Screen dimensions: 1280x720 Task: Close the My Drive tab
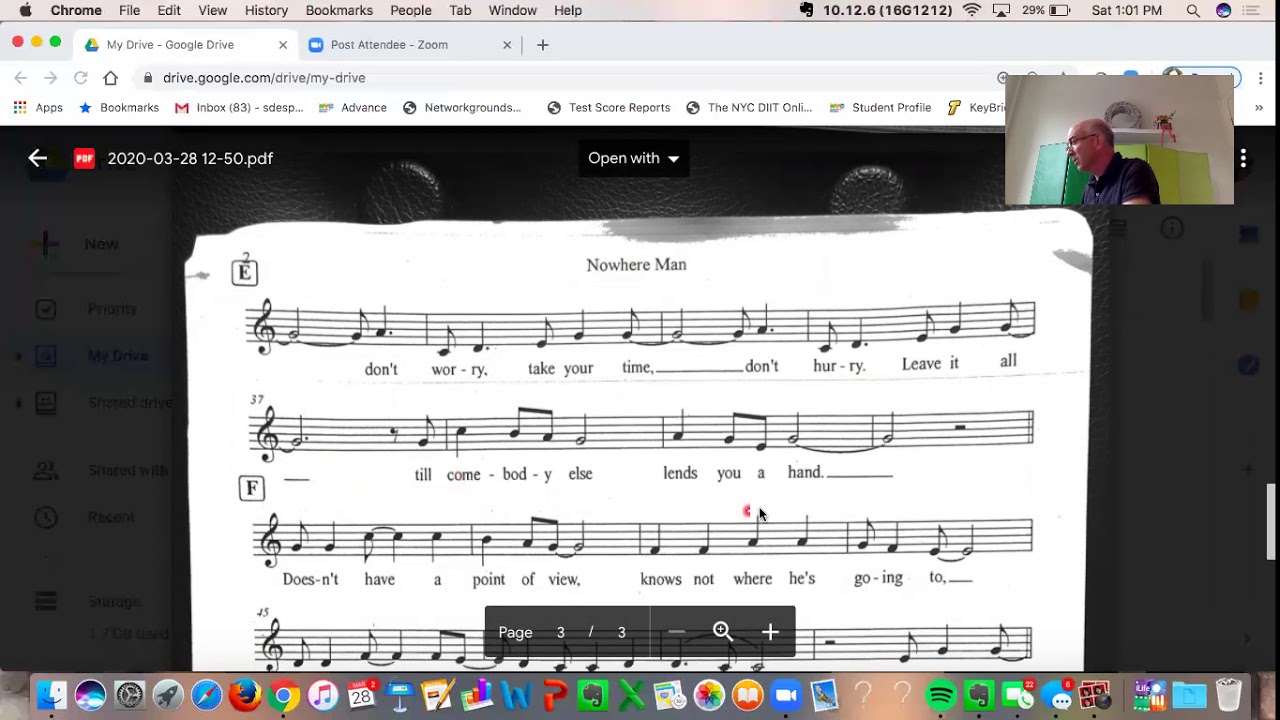click(282, 45)
